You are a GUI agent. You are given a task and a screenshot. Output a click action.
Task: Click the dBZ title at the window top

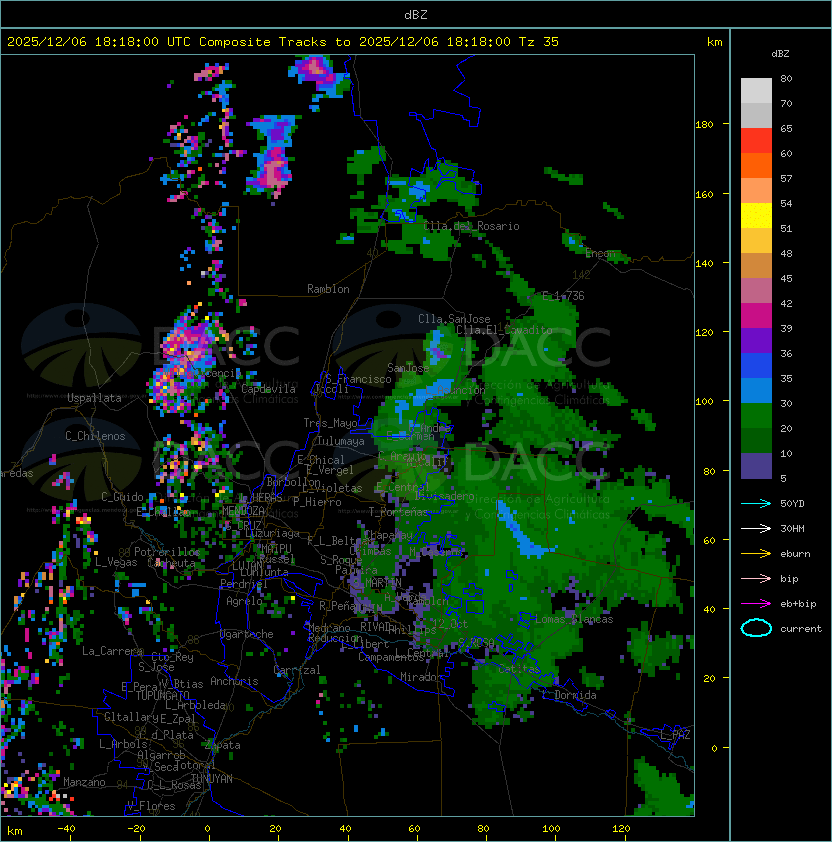coord(416,14)
